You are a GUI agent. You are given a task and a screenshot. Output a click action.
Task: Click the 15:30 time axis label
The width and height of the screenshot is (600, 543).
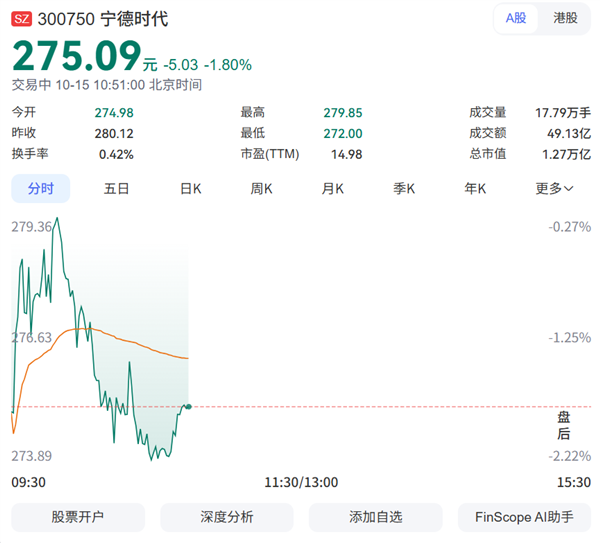(x=574, y=482)
